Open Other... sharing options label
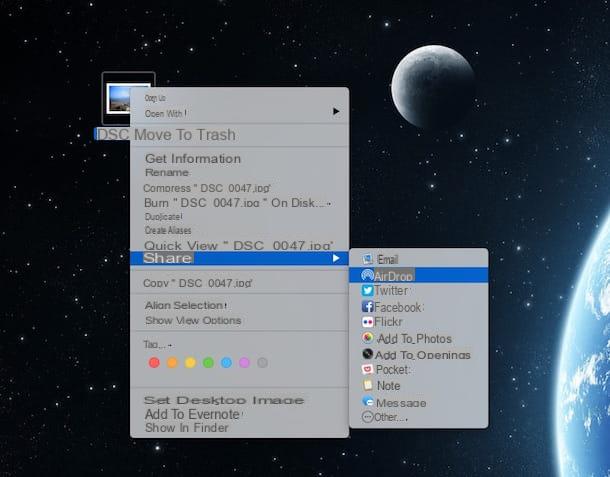 click(x=391, y=417)
